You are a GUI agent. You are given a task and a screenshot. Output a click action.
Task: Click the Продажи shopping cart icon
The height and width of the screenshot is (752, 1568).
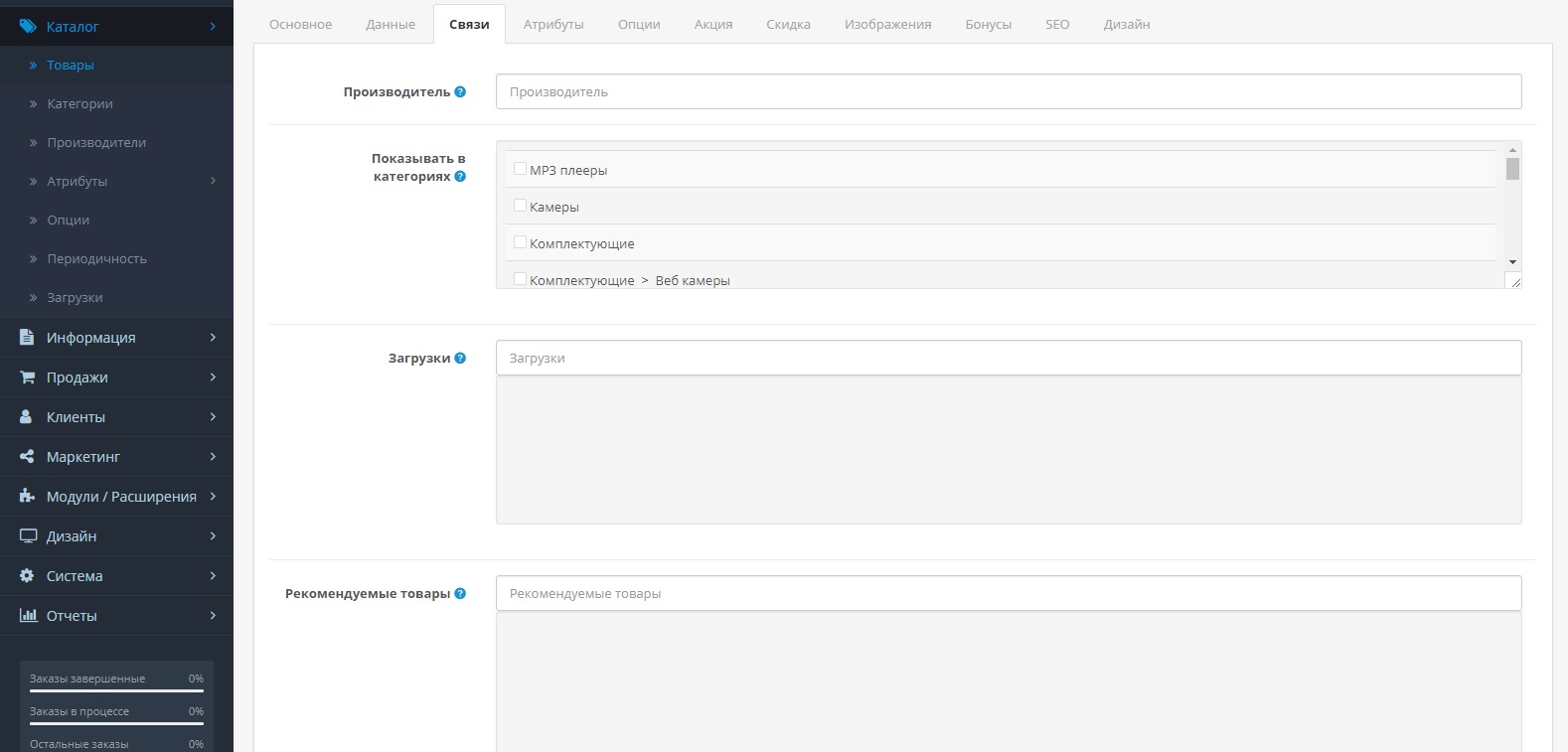click(27, 377)
